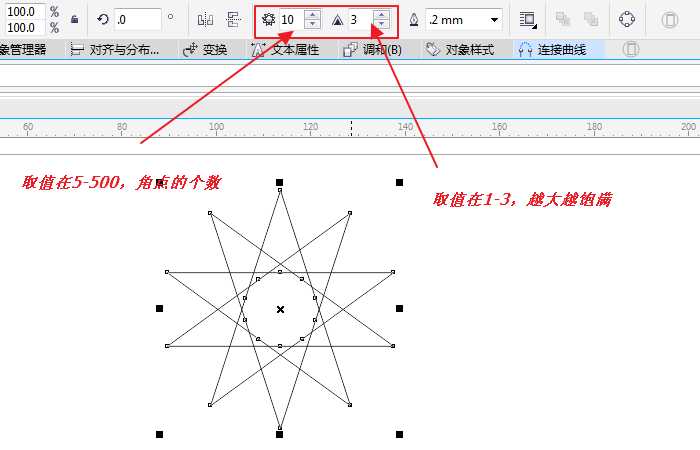Click the top-center selection handle
This screenshot has width=700, height=450.
tap(279, 182)
